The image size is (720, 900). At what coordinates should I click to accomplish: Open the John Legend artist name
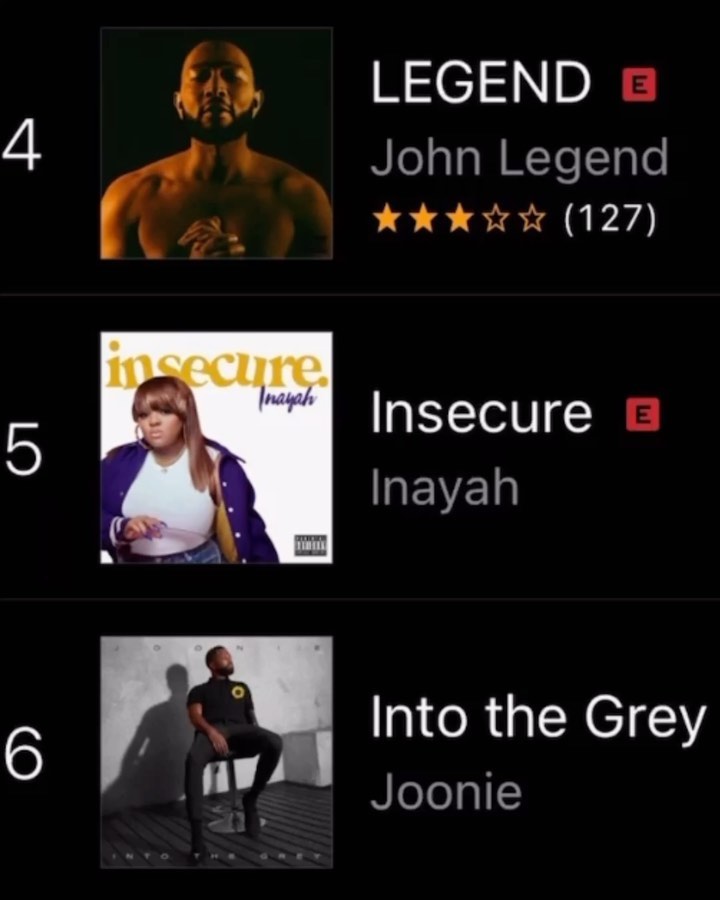click(520, 158)
